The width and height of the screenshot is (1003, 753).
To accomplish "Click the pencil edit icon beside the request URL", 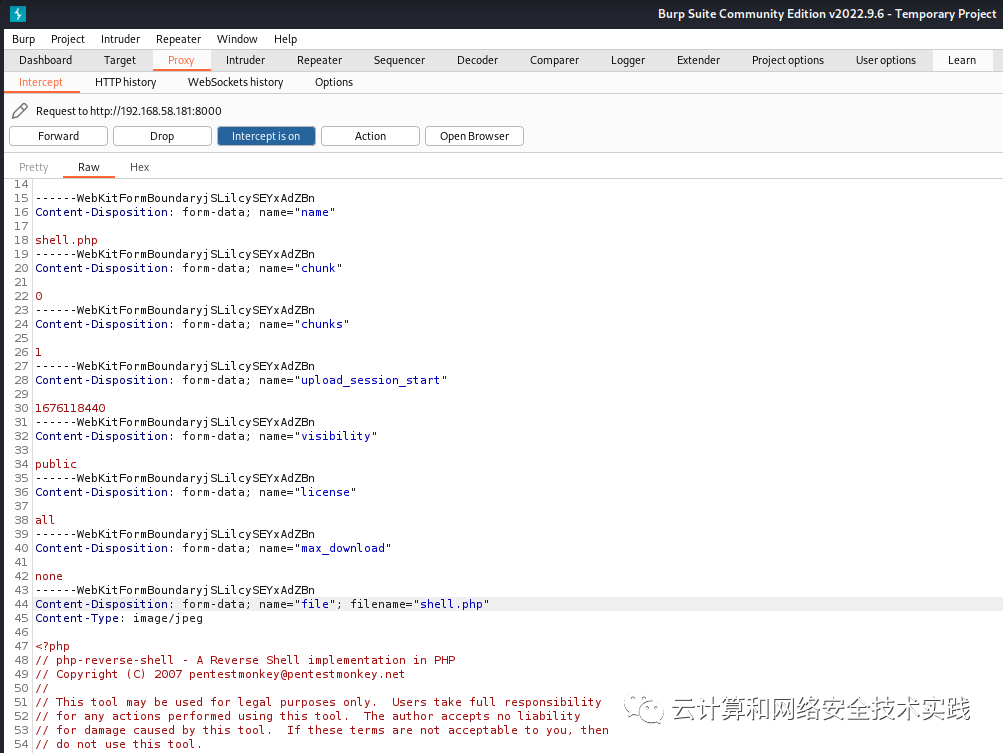I will 20,111.
